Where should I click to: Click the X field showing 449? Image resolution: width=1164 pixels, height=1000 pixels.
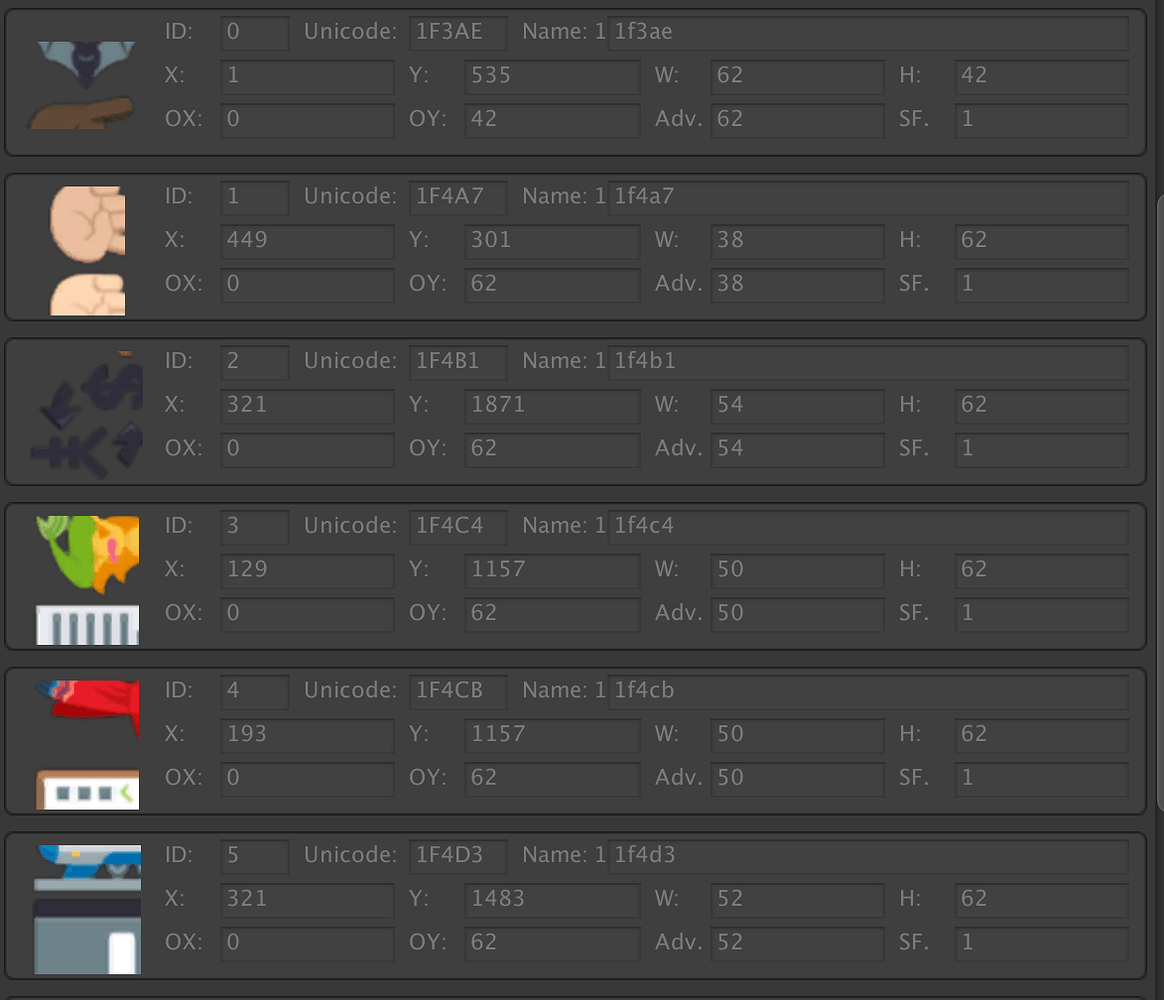tap(306, 241)
